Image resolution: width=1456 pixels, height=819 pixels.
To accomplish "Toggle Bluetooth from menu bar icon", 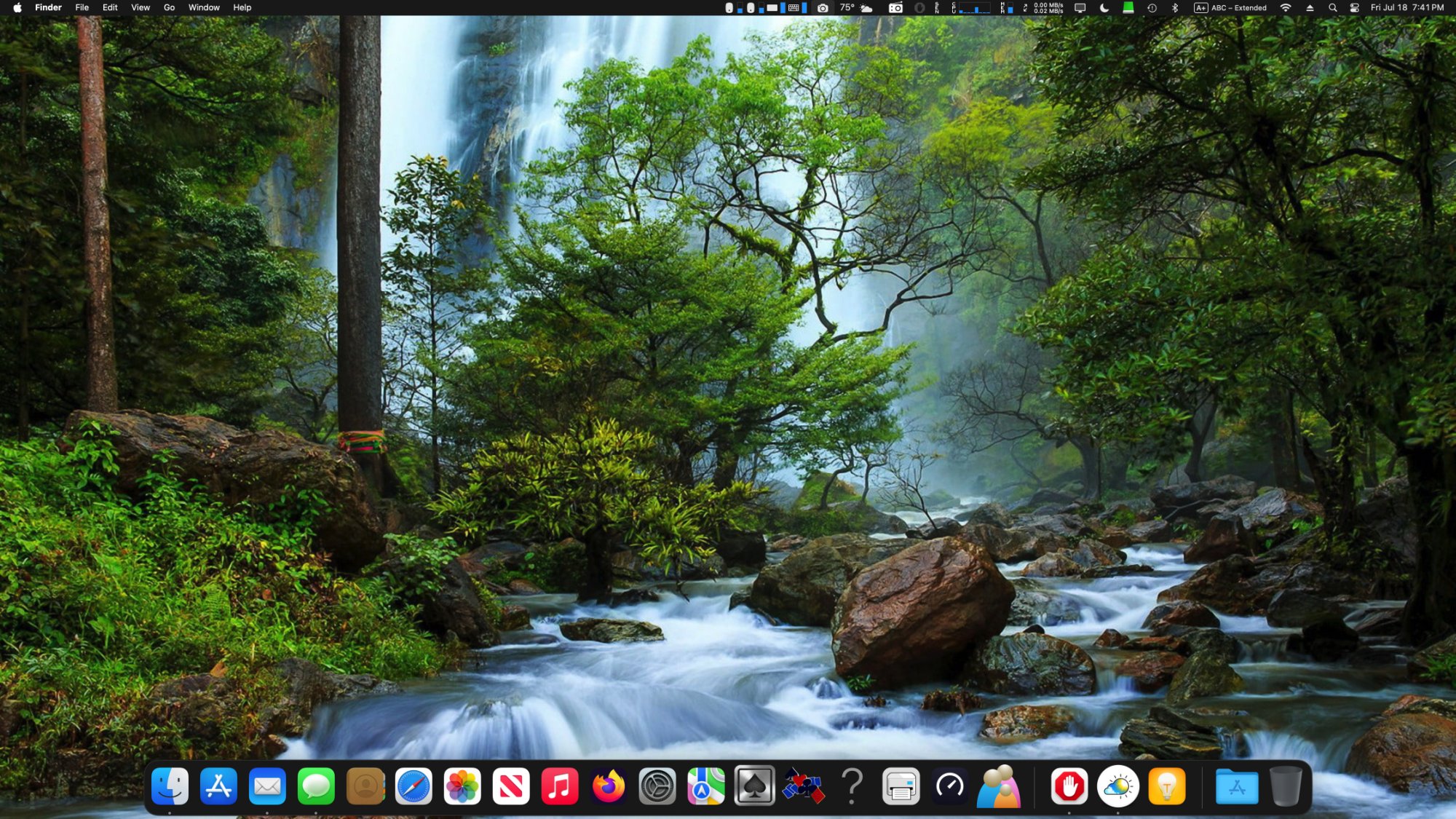I will tap(1174, 8).
